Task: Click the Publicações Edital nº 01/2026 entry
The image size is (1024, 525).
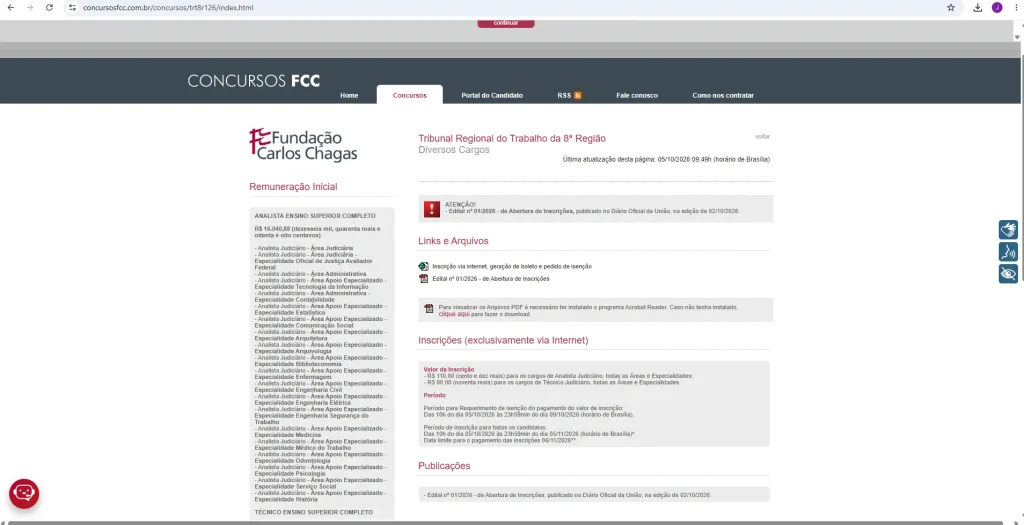Action: pos(567,495)
